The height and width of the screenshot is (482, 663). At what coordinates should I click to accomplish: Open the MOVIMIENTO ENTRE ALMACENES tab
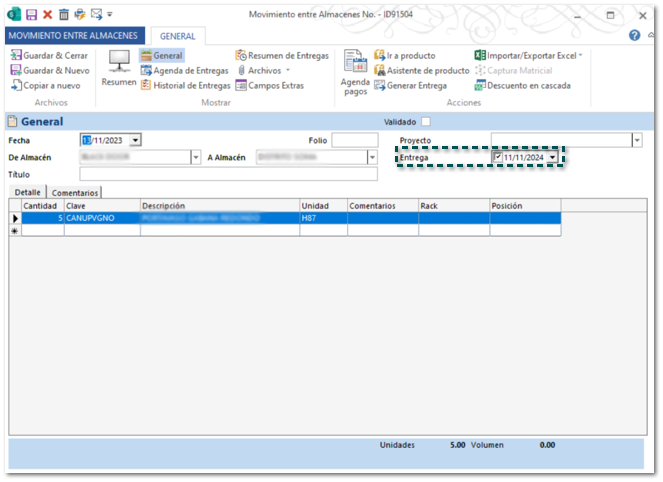73,36
